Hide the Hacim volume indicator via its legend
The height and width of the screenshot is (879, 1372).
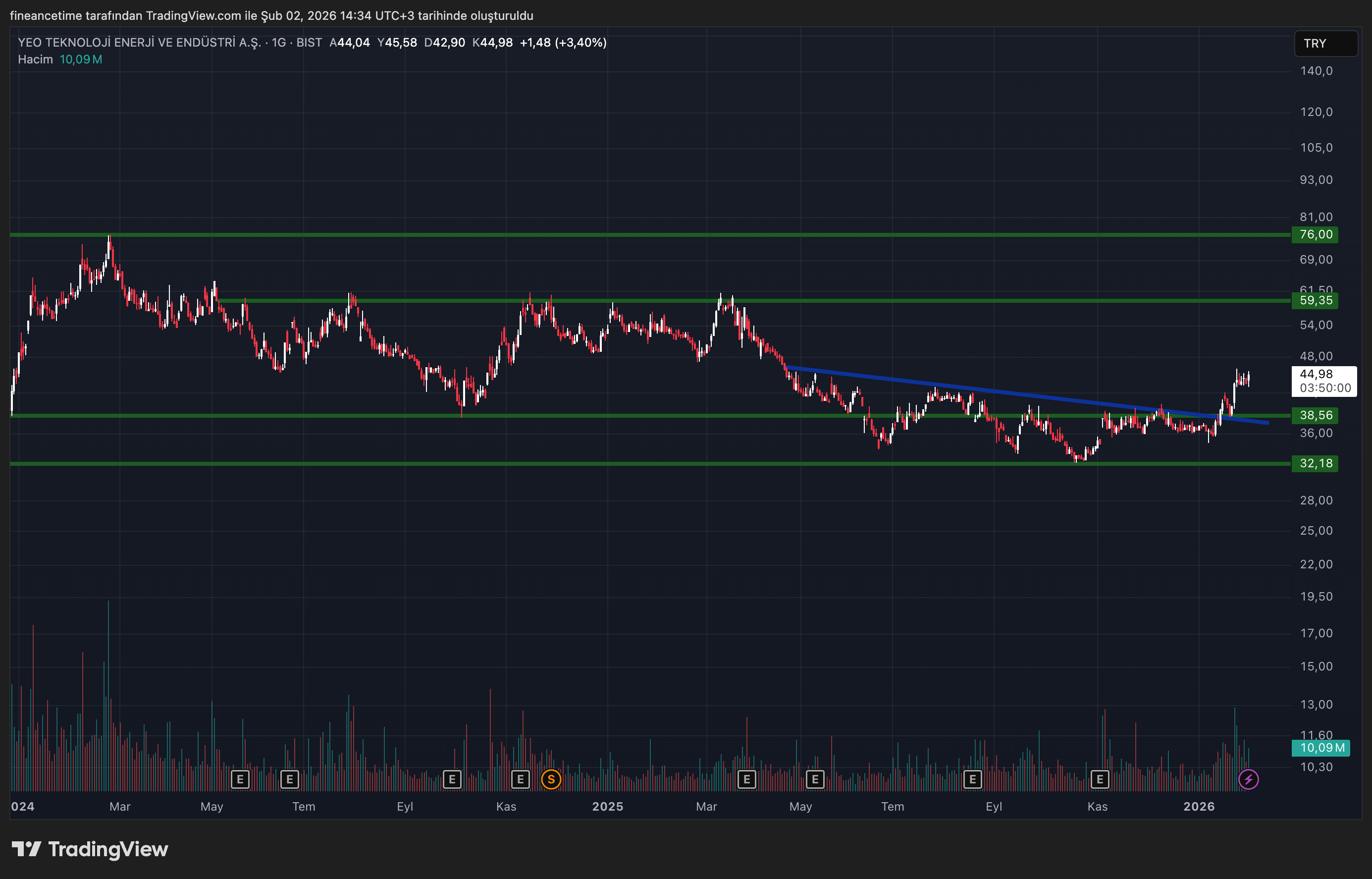[35, 59]
